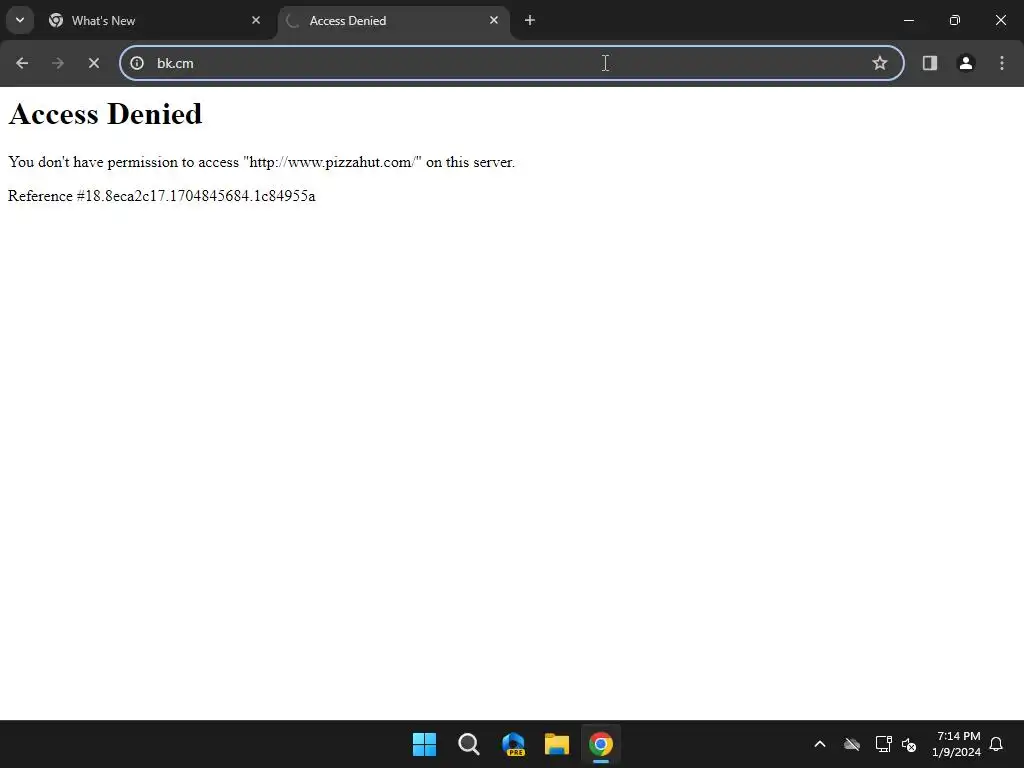
Task: Open Chrome three-dot menu
Action: [1001, 63]
